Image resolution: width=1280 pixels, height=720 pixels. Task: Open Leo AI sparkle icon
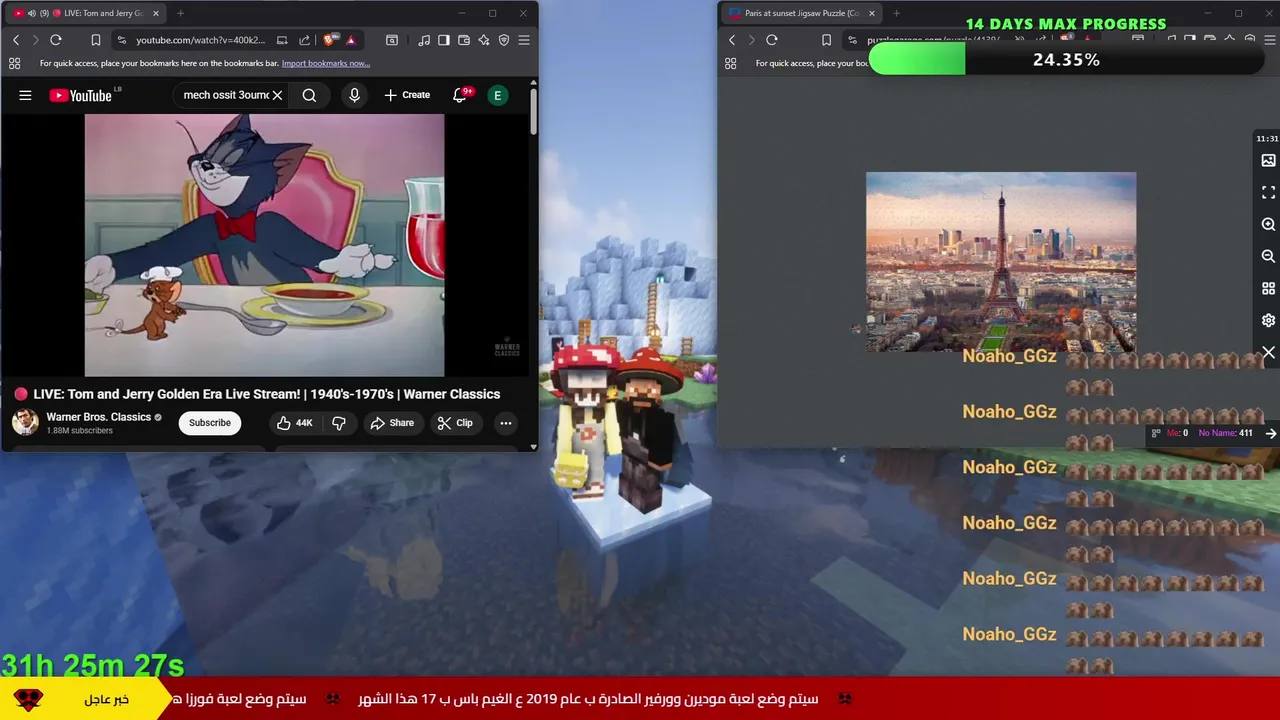point(484,40)
